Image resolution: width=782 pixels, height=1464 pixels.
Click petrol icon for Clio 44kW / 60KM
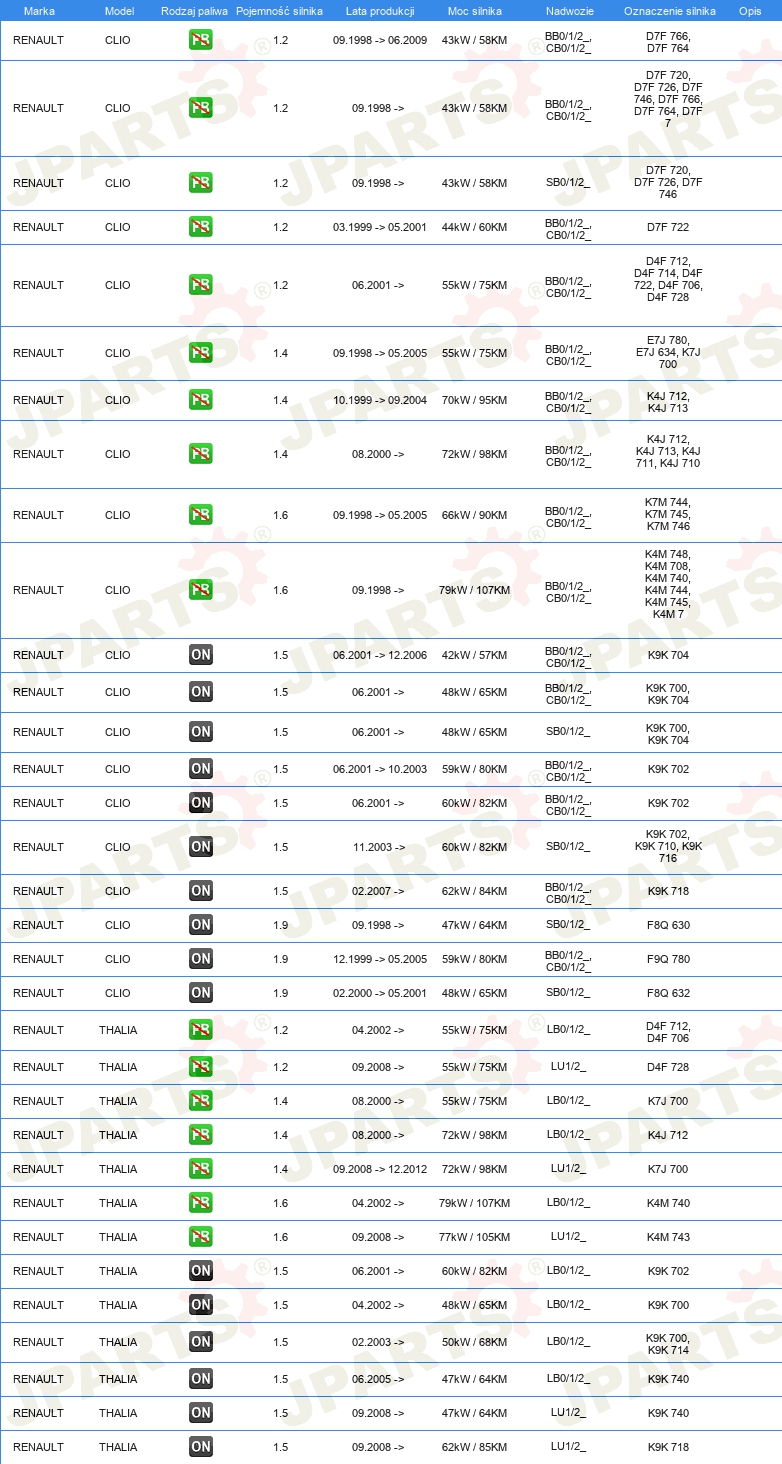pyautogui.click(x=200, y=227)
